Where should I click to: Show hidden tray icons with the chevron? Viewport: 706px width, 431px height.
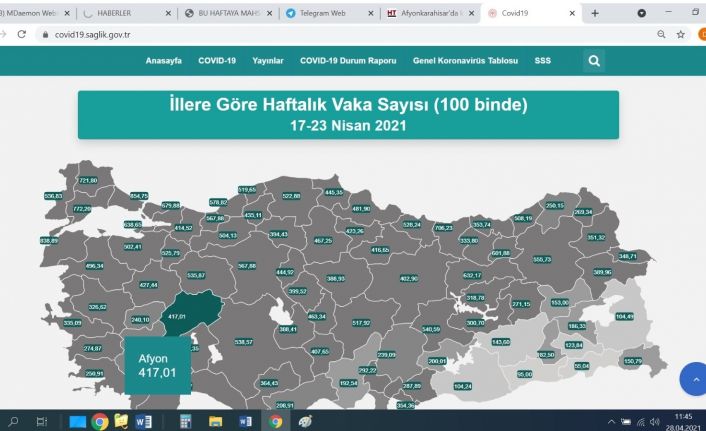click(611, 422)
